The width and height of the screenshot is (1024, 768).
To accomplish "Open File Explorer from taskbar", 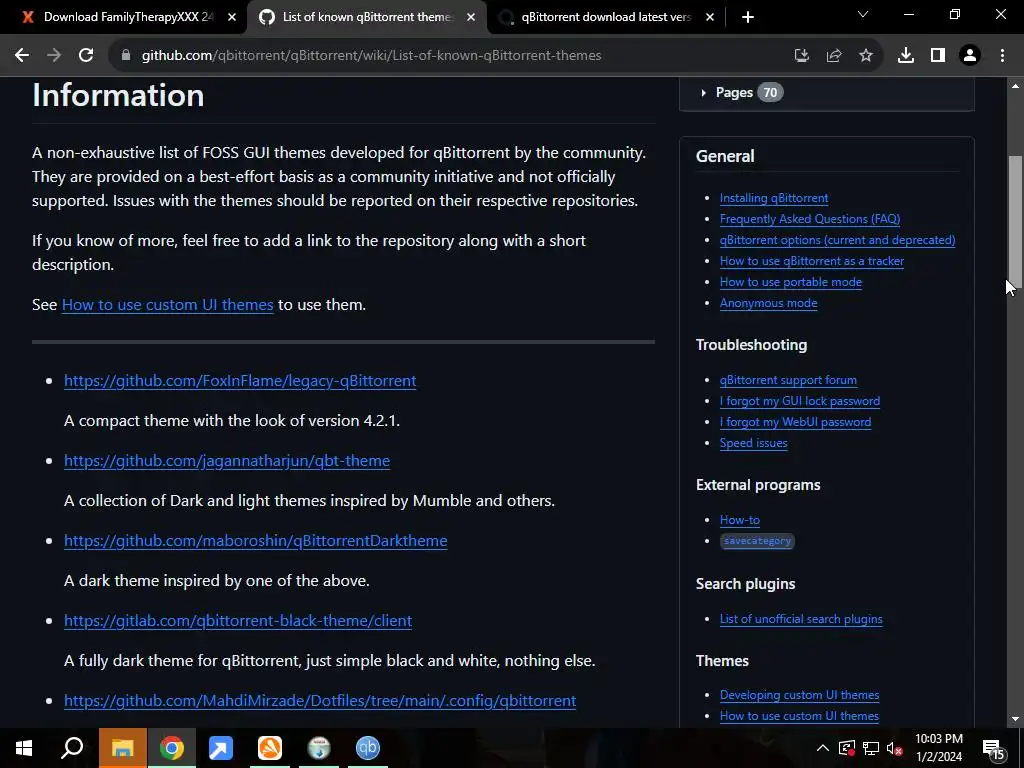I will click(x=123, y=748).
